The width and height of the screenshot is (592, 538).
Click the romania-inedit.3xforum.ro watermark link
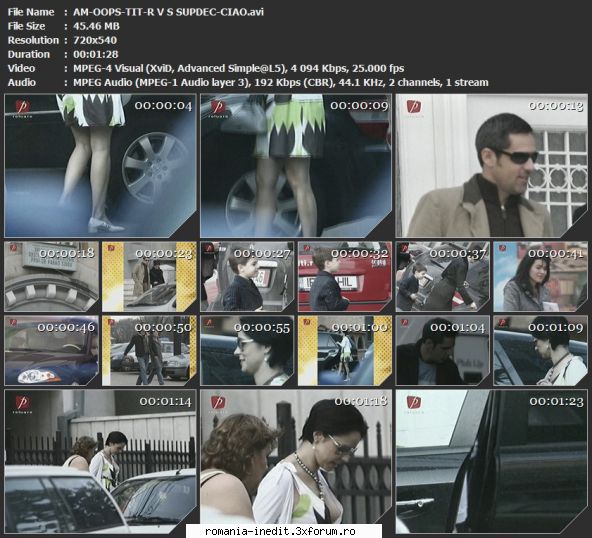click(280, 531)
